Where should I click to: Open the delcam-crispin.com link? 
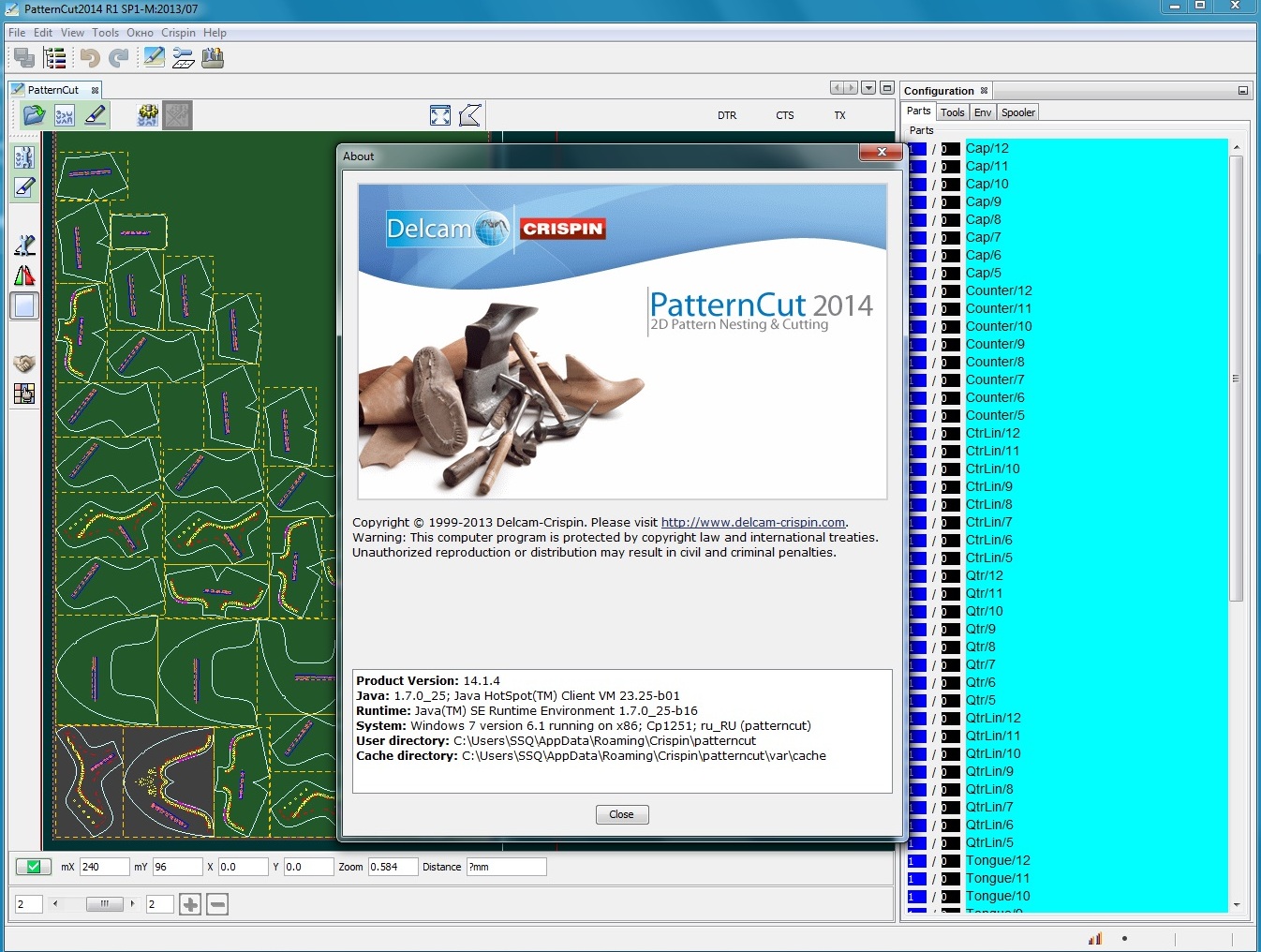[x=753, y=523]
